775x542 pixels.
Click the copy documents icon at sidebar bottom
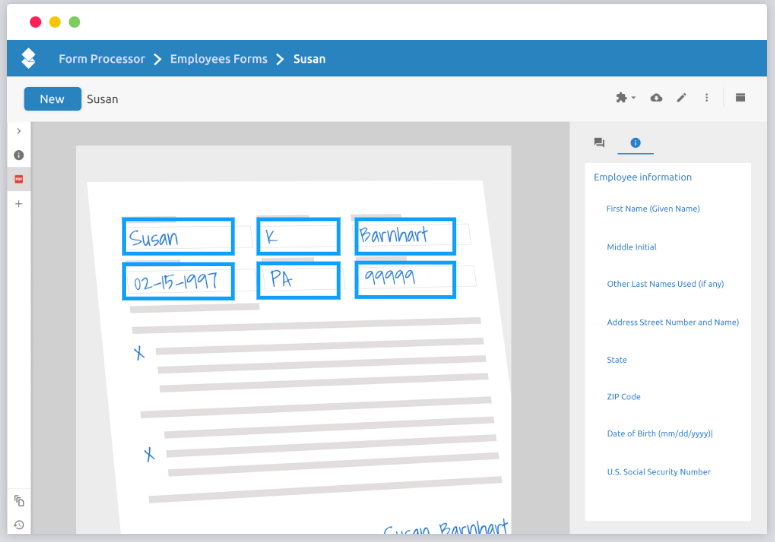tap(19, 501)
